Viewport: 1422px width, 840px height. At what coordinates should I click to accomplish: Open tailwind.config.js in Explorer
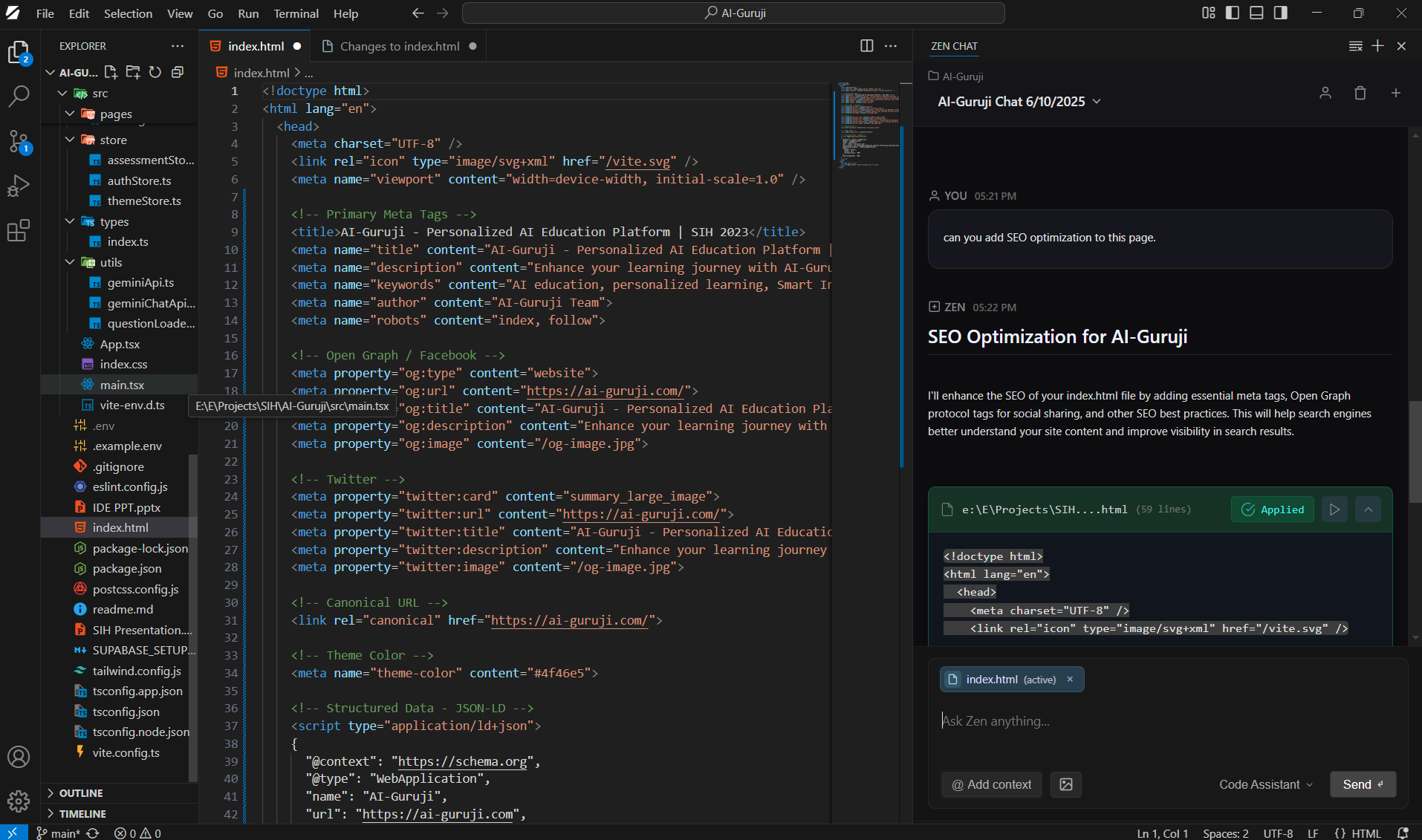tap(137, 671)
